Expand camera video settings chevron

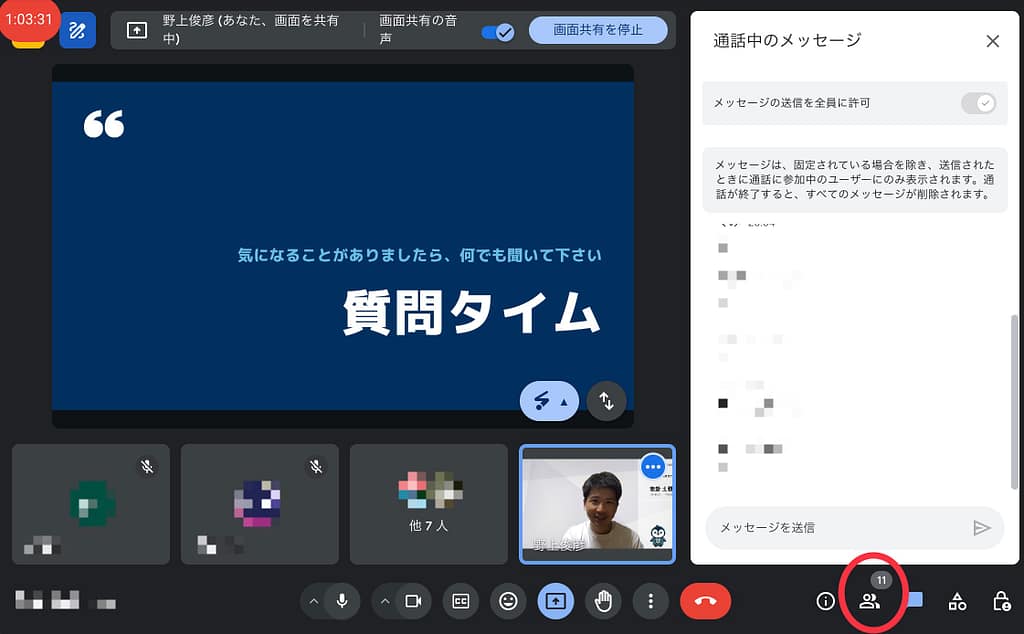(384, 601)
